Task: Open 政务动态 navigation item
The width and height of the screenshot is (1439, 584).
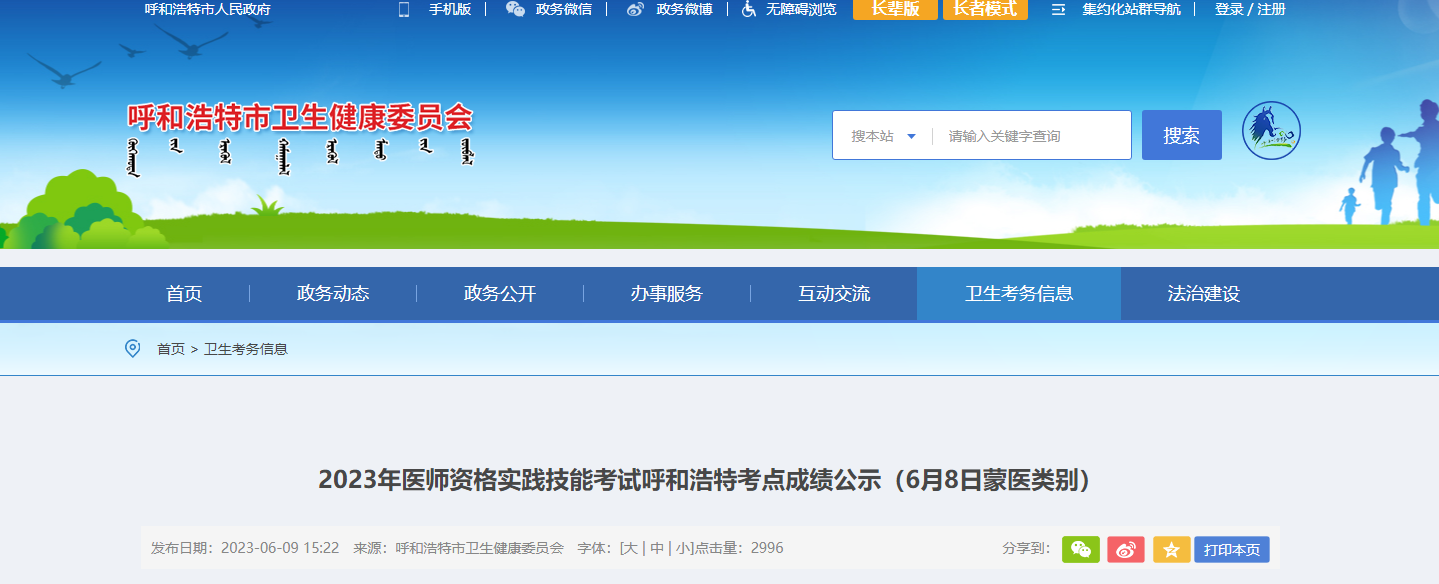Action: 333,294
